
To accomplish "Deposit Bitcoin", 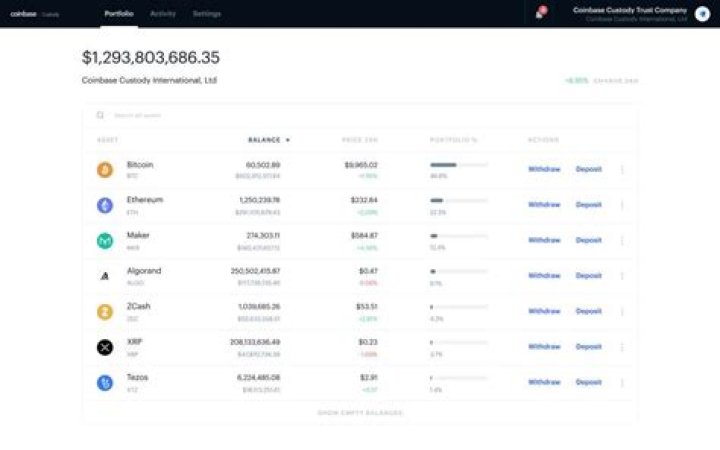I will click(589, 169).
